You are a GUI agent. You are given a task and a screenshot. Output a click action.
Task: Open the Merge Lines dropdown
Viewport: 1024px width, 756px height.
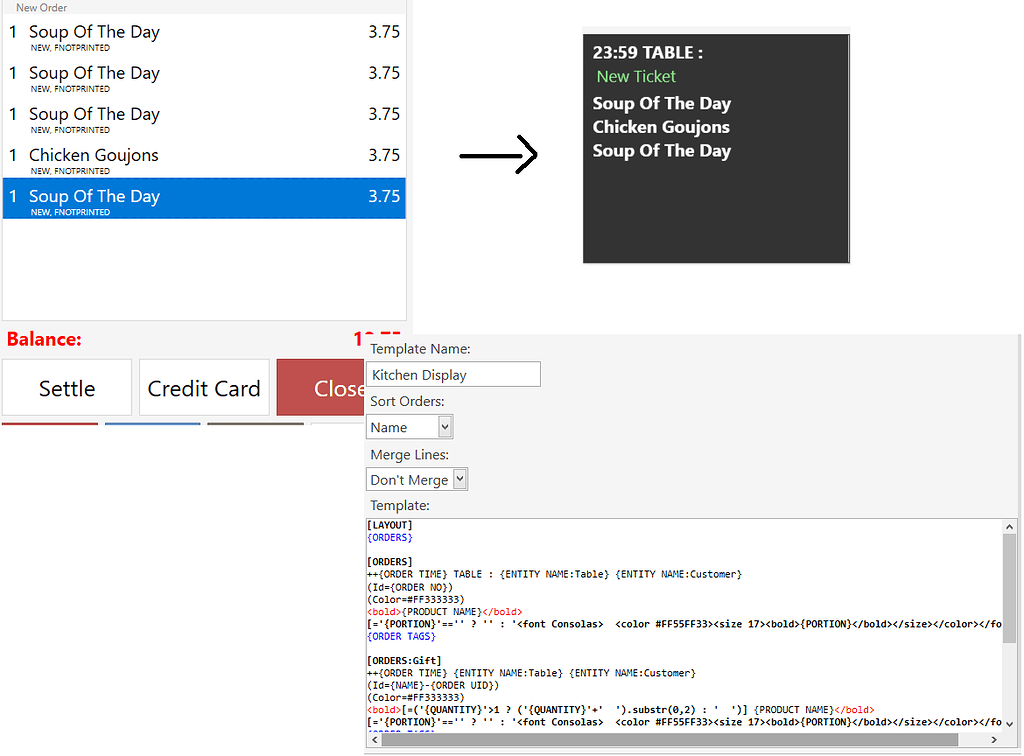pyautogui.click(x=416, y=478)
